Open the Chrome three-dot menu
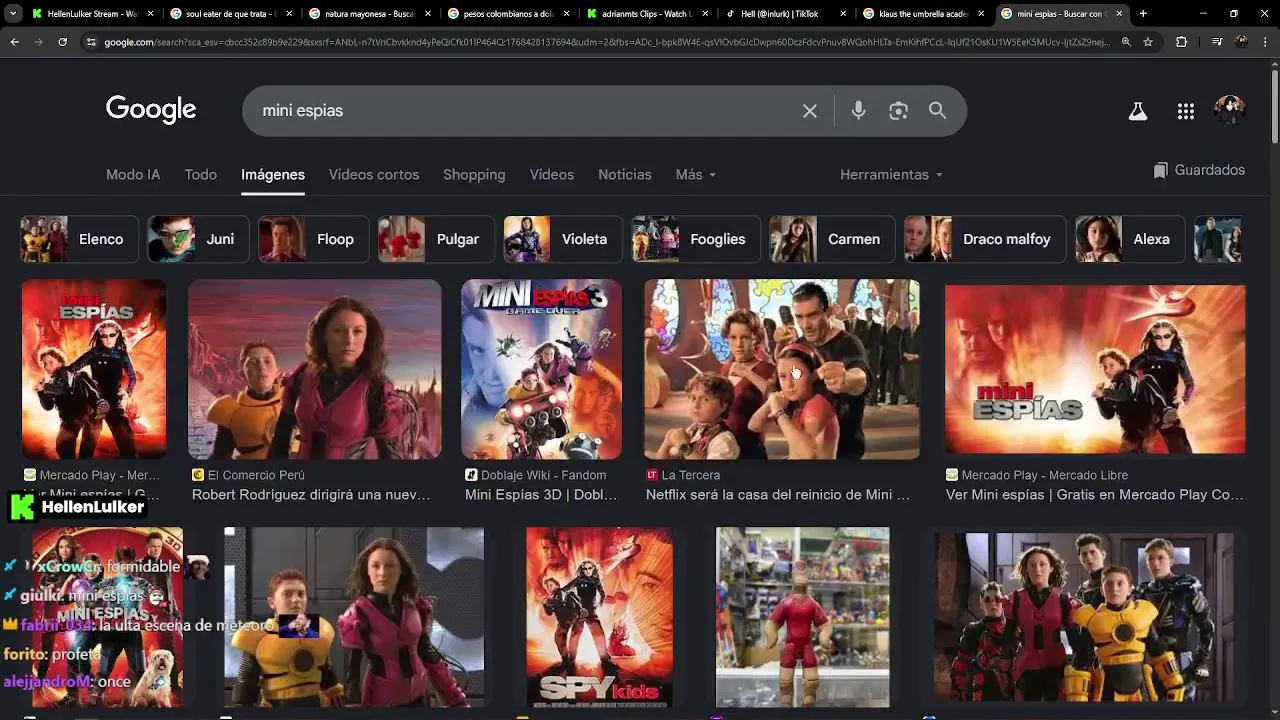 (1266, 42)
